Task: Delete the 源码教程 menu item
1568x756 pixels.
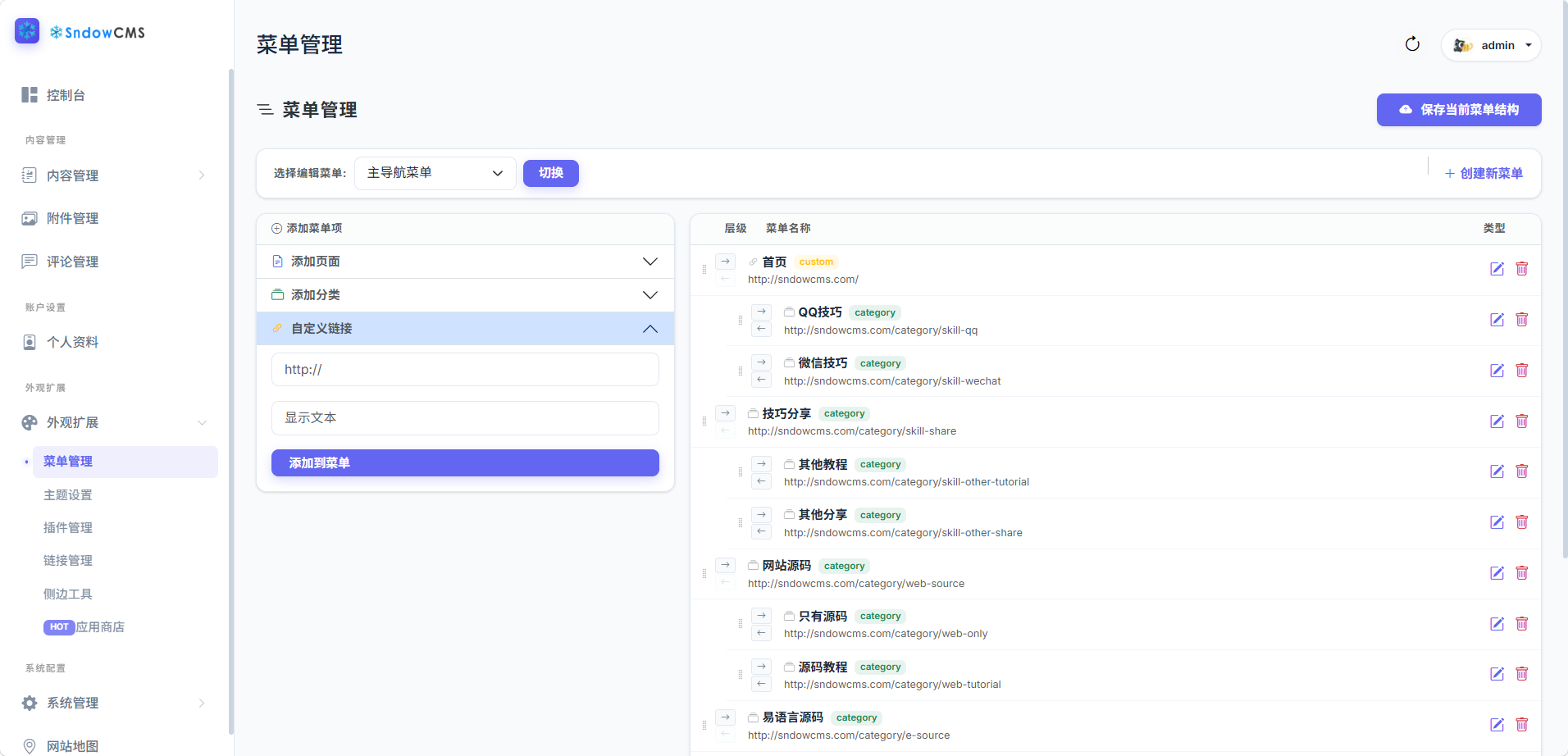Action: click(x=1522, y=674)
